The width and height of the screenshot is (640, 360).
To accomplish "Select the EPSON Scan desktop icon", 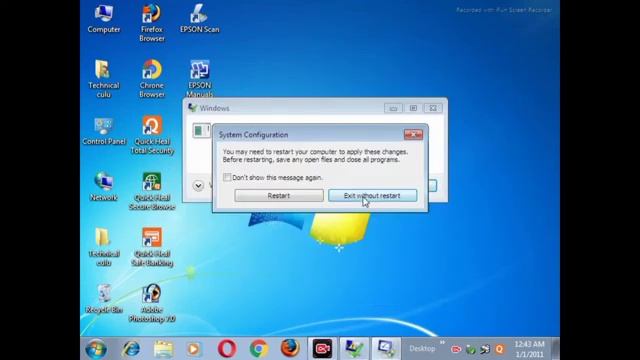I will [x=200, y=19].
